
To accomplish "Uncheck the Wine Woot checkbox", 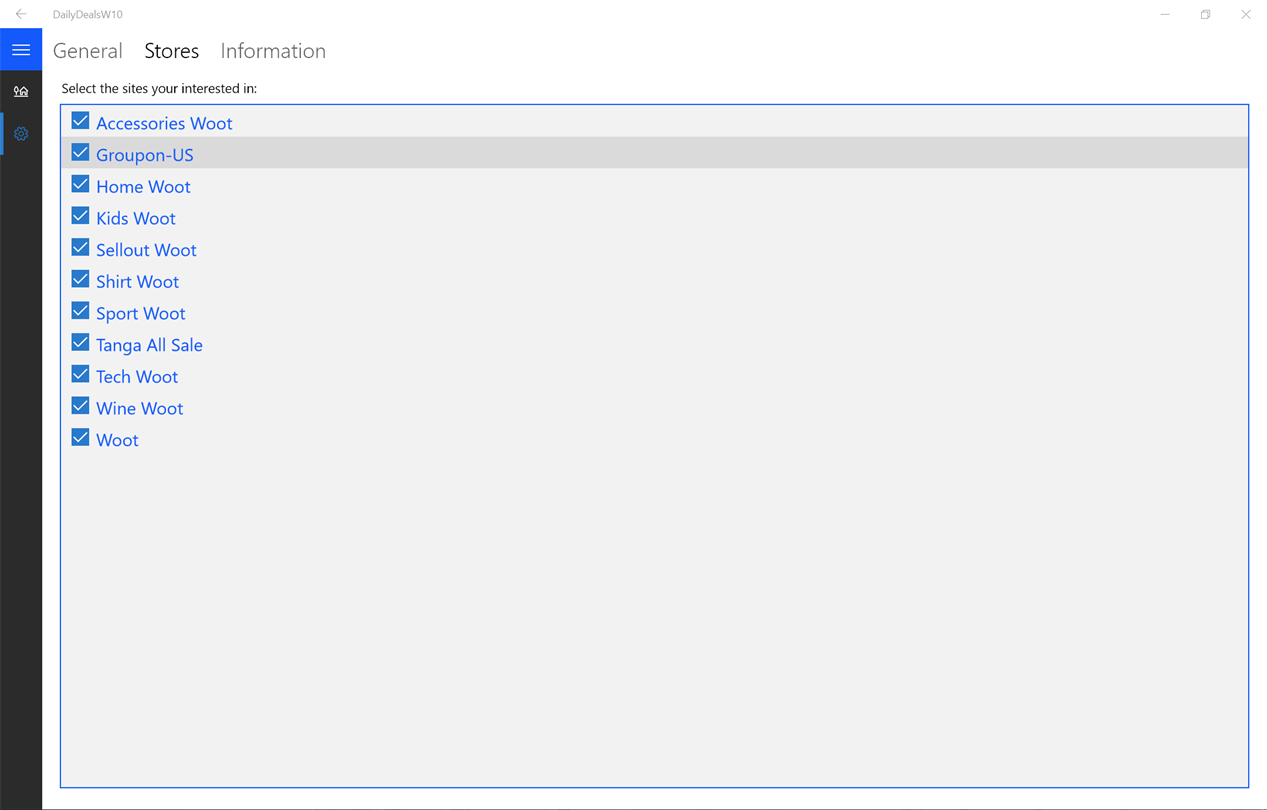I will click(x=80, y=406).
